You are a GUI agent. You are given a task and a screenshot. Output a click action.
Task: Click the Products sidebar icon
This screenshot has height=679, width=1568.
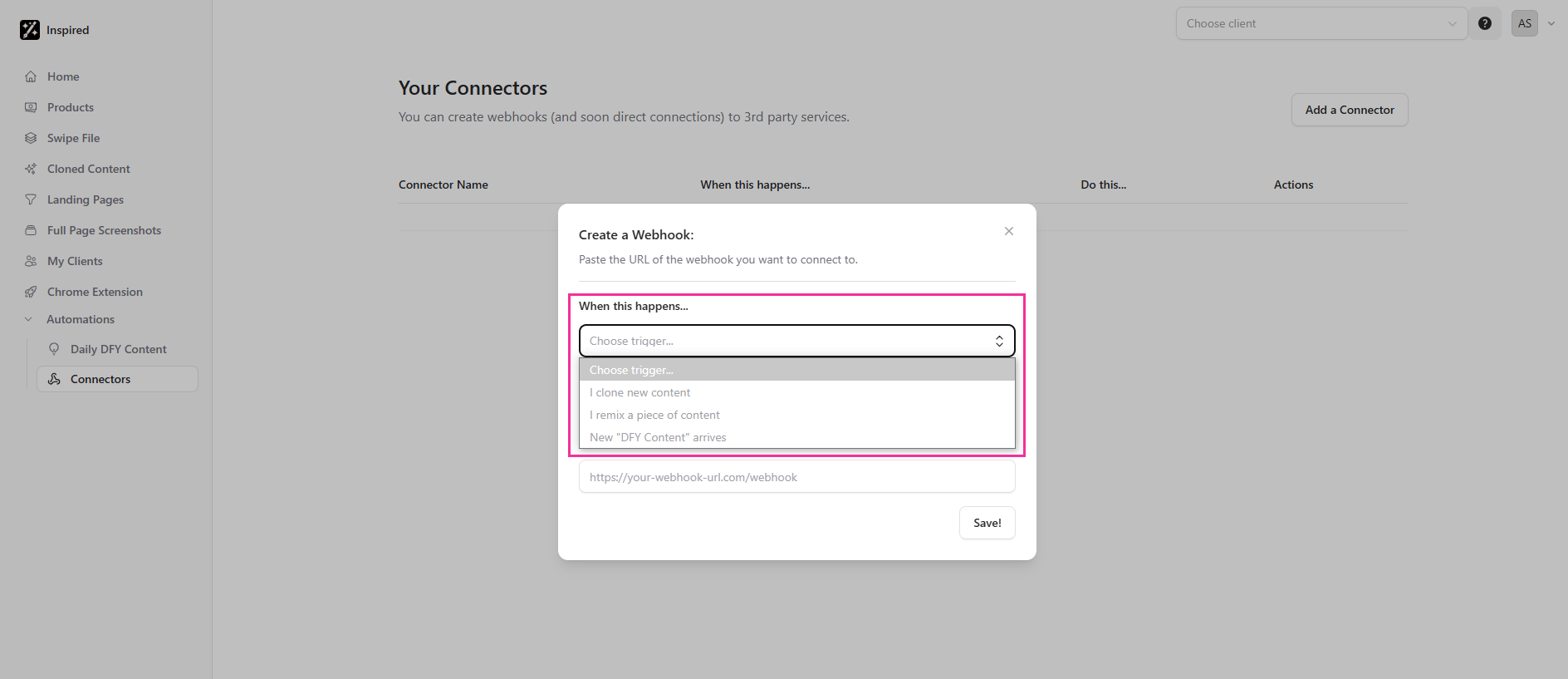31,107
